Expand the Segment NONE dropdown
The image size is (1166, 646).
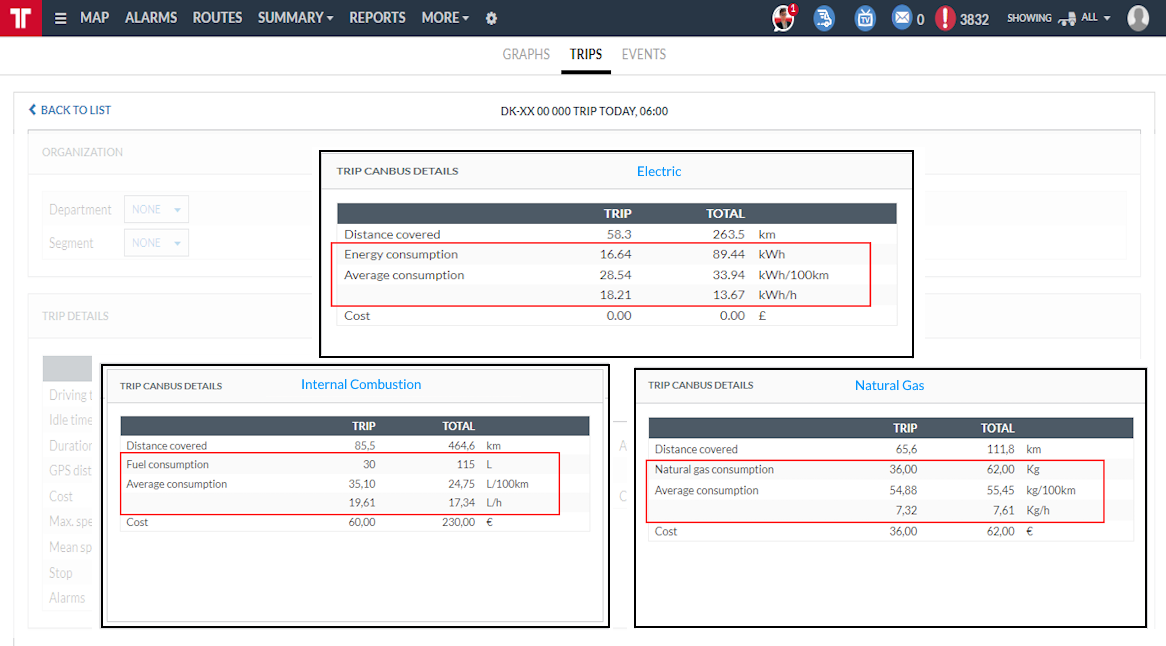156,243
